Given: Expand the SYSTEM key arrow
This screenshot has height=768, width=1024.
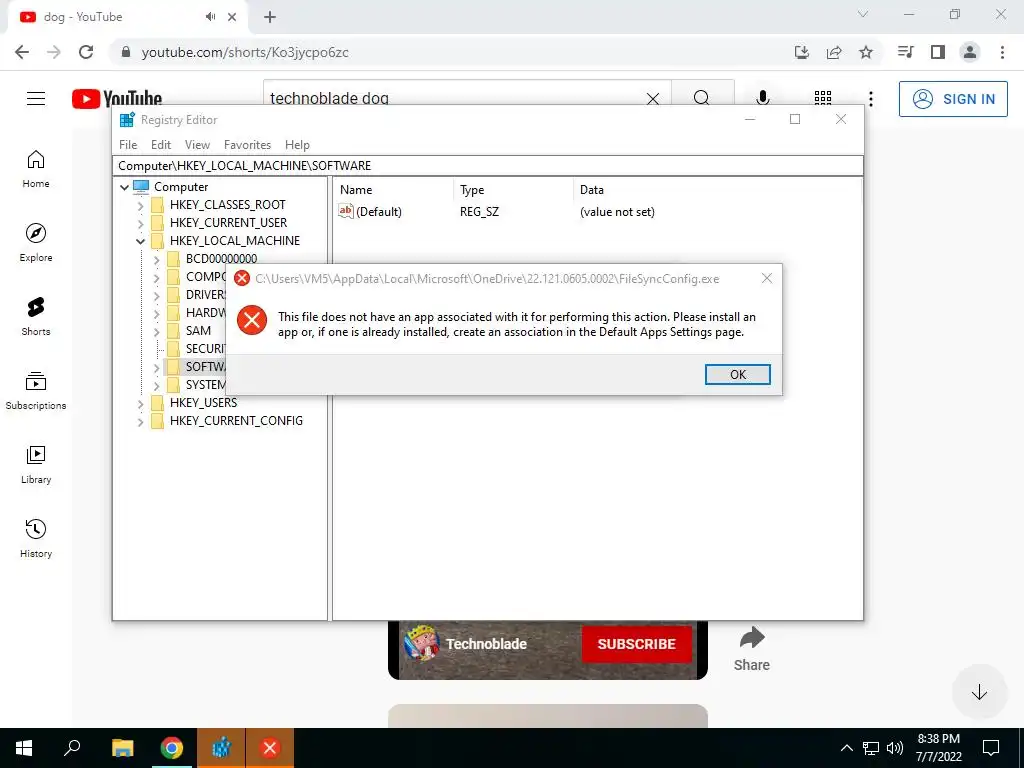Looking at the screenshot, I should point(156,385).
